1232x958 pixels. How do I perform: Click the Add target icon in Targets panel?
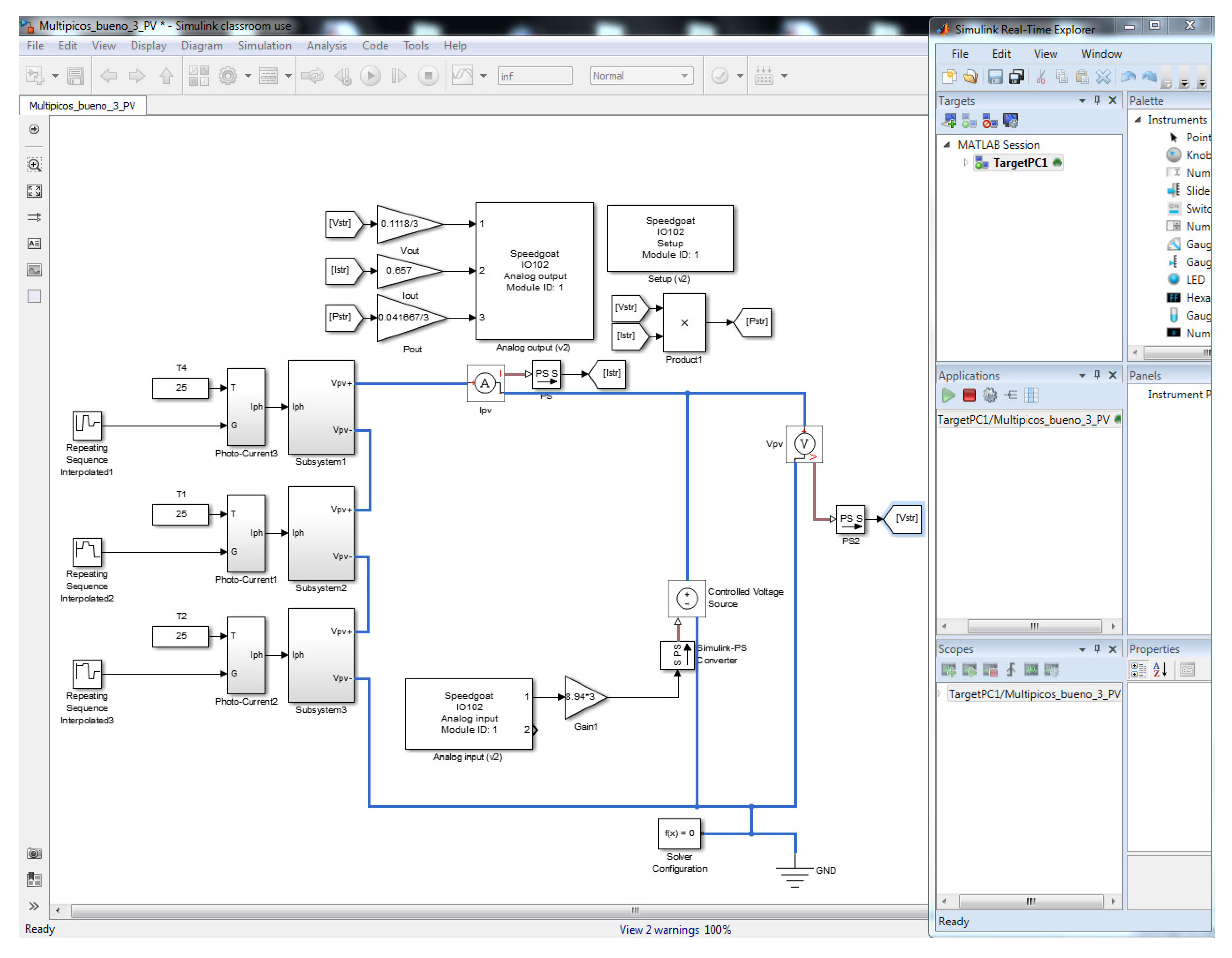click(x=949, y=121)
